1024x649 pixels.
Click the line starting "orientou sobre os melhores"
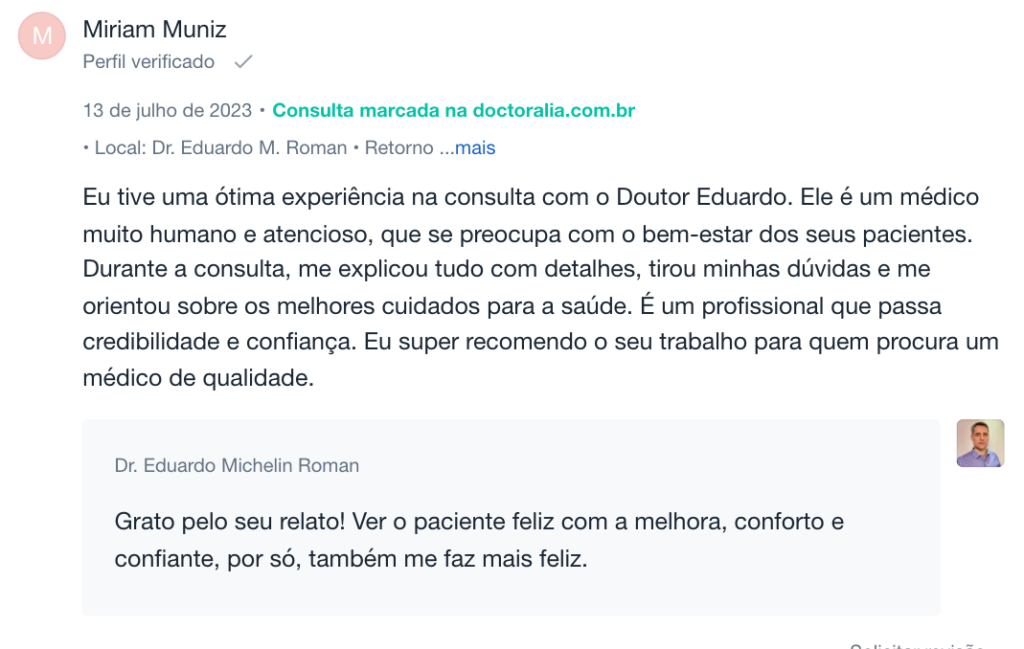[x=512, y=306]
